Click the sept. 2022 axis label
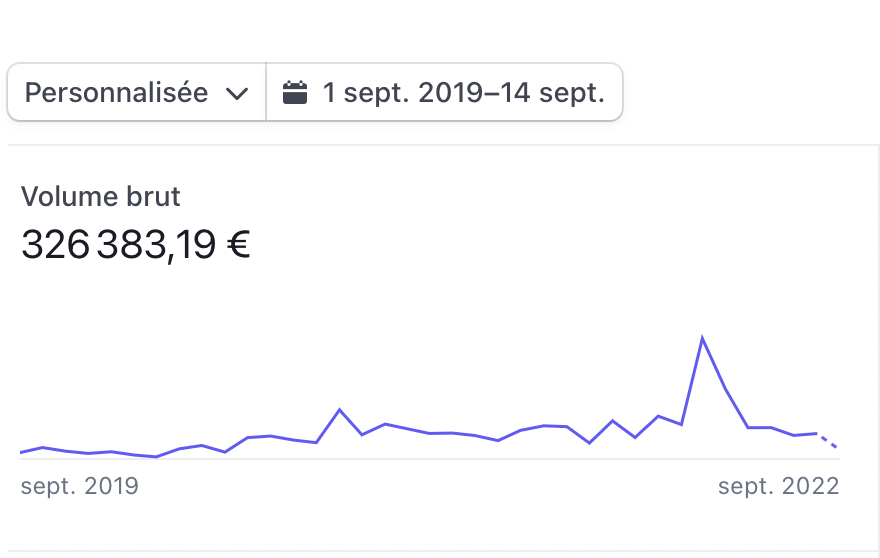The height and width of the screenshot is (558, 880). [778, 486]
